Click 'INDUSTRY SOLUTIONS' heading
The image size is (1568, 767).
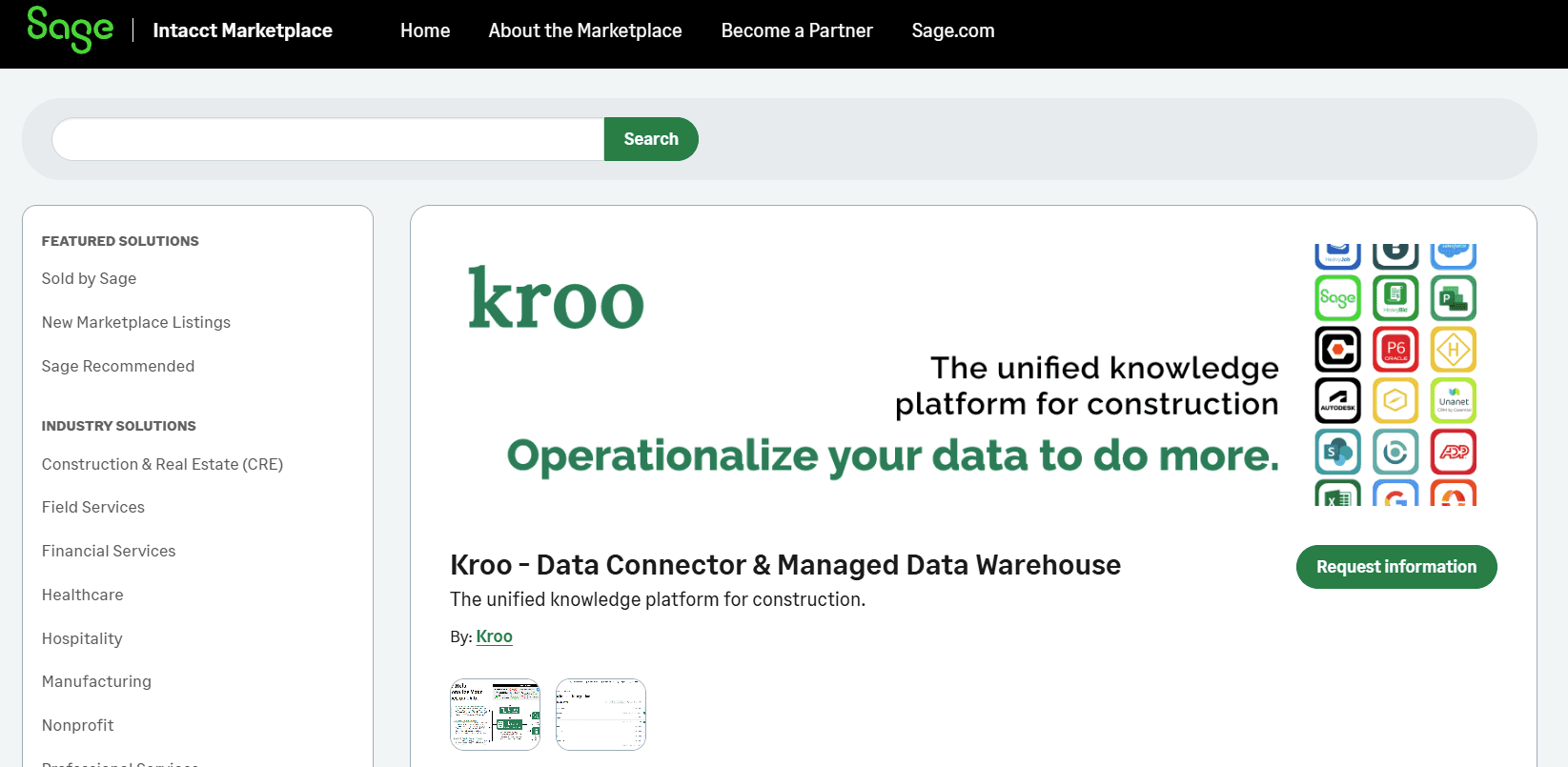[119, 426]
